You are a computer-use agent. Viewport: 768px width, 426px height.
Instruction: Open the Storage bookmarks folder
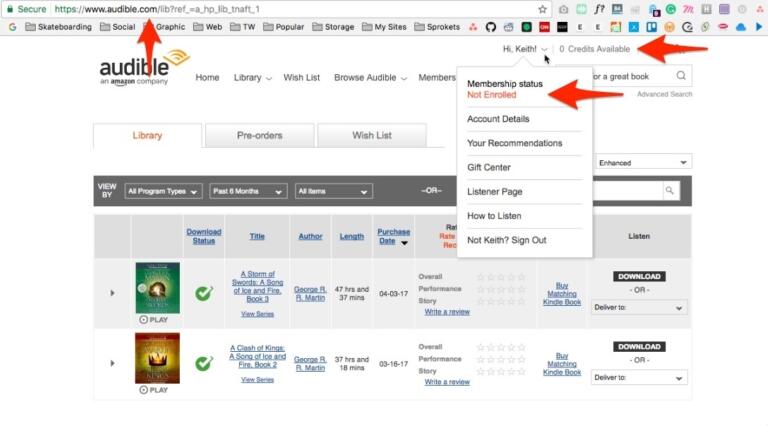click(334, 27)
